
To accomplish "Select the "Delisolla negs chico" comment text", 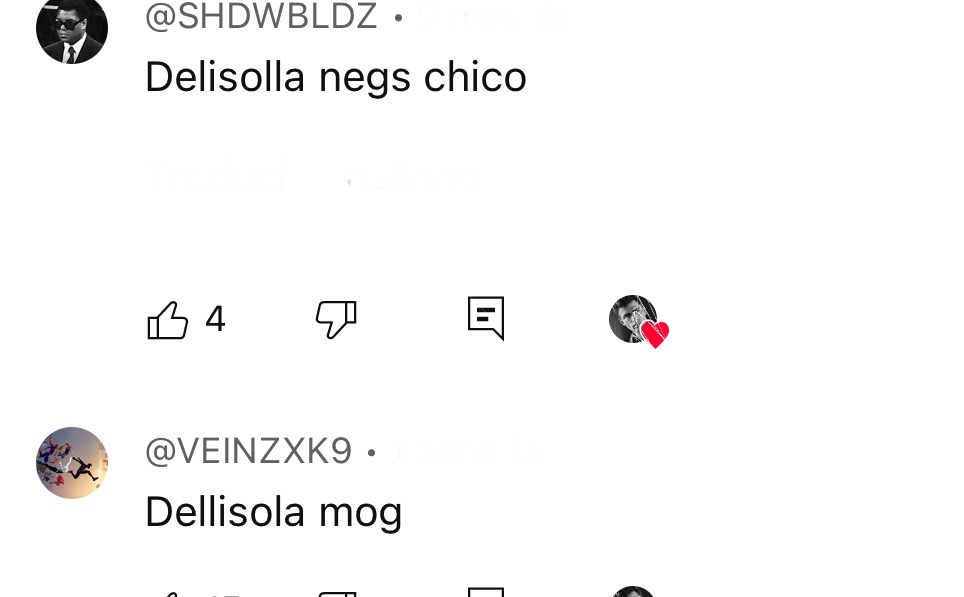I will tap(336, 77).
